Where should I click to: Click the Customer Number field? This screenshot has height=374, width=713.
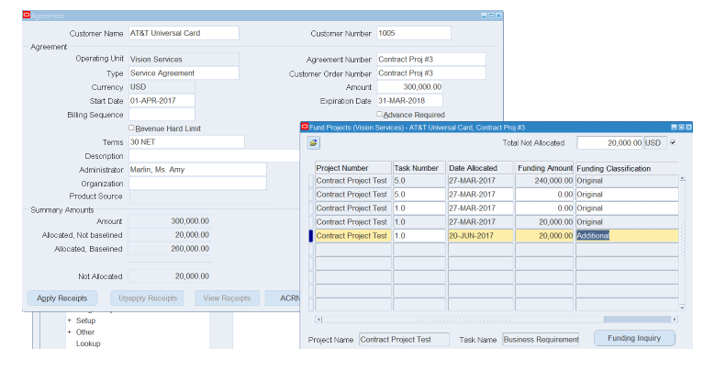(x=414, y=33)
